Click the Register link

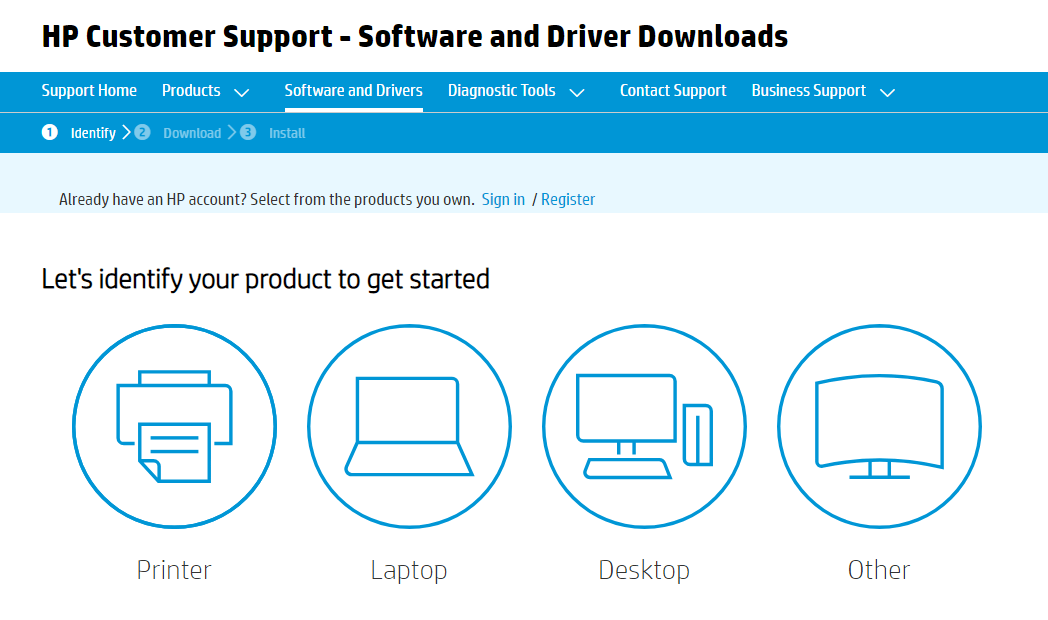point(568,199)
